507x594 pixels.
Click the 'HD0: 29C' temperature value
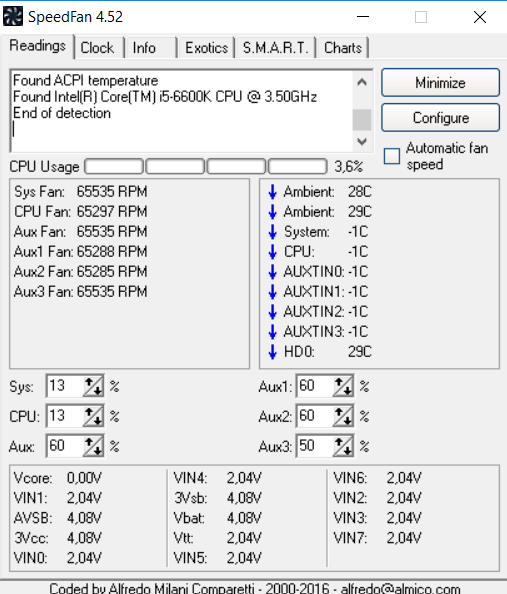360,352
